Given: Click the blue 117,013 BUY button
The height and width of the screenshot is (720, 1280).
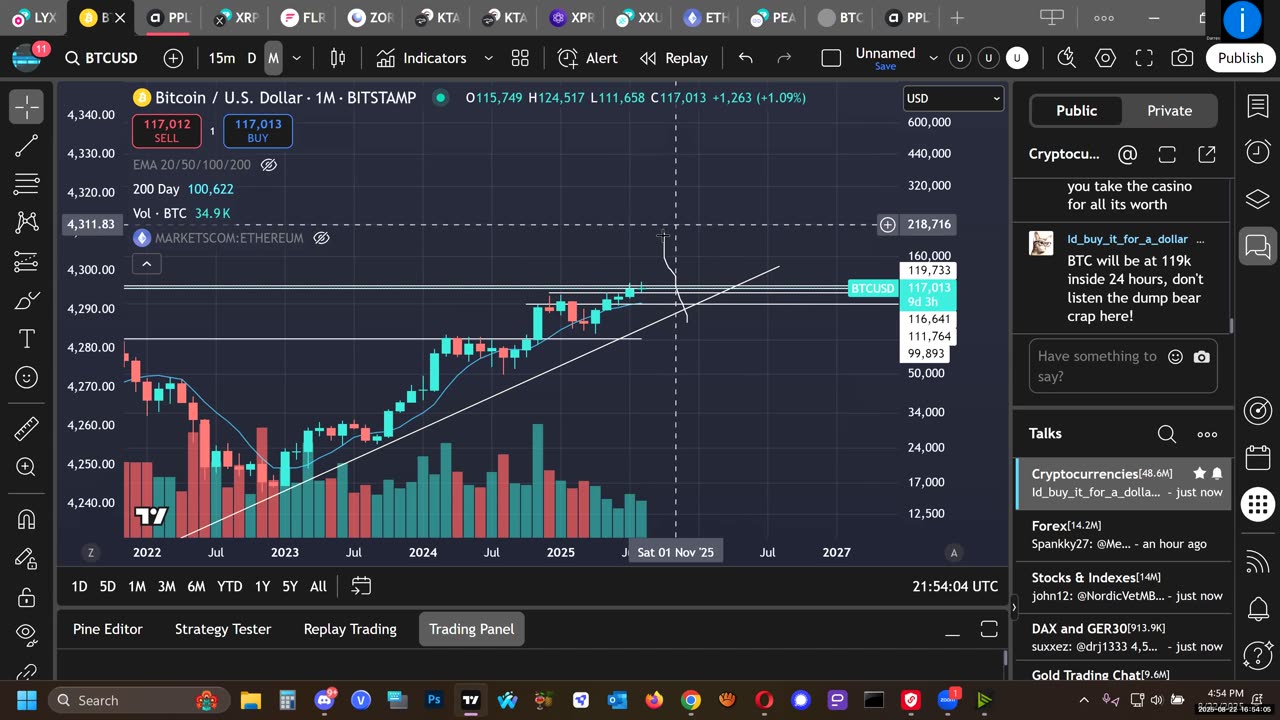Looking at the screenshot, I should point(258,131).
